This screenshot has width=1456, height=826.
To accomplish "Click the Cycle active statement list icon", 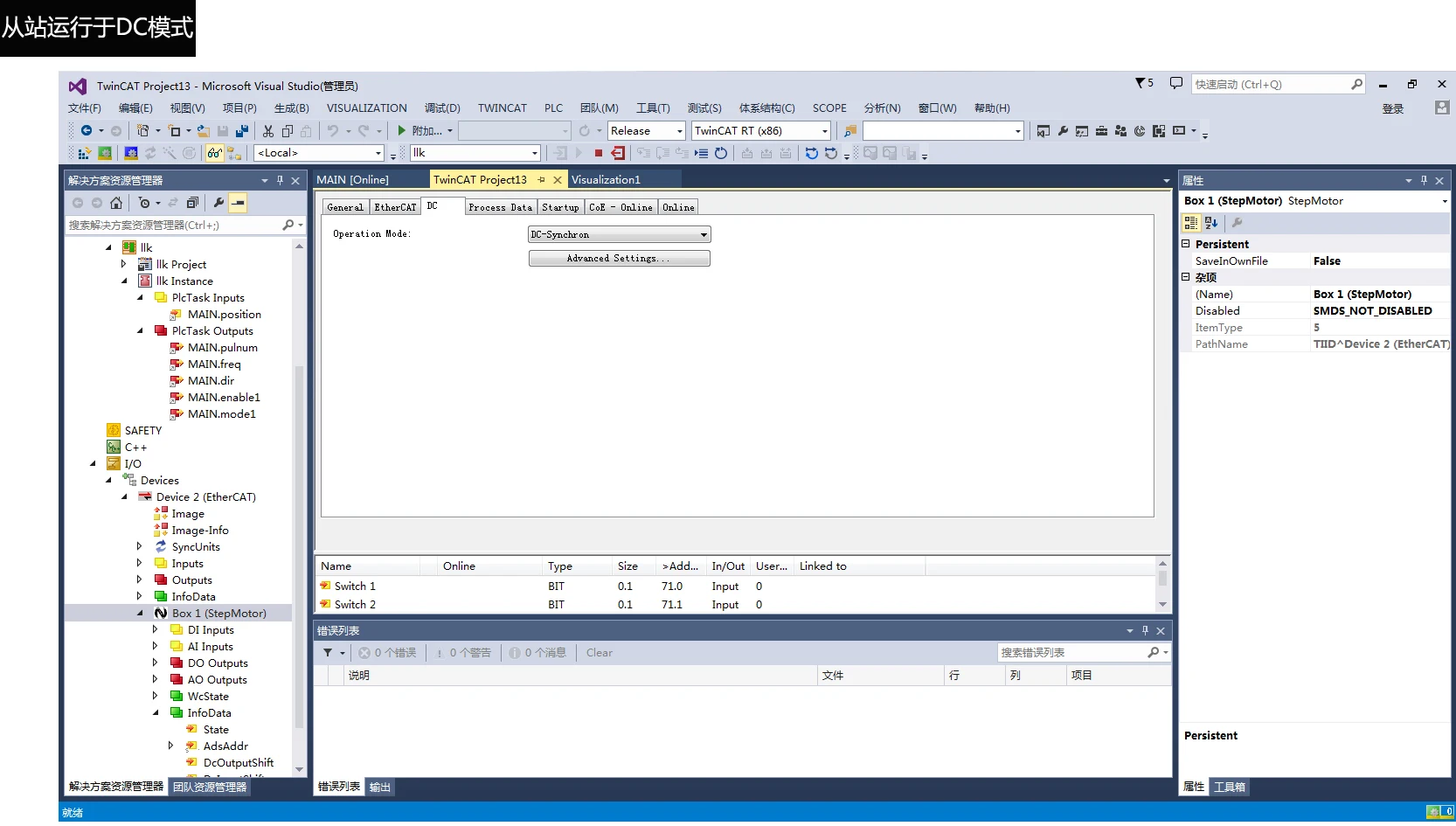I will point(701,153).
